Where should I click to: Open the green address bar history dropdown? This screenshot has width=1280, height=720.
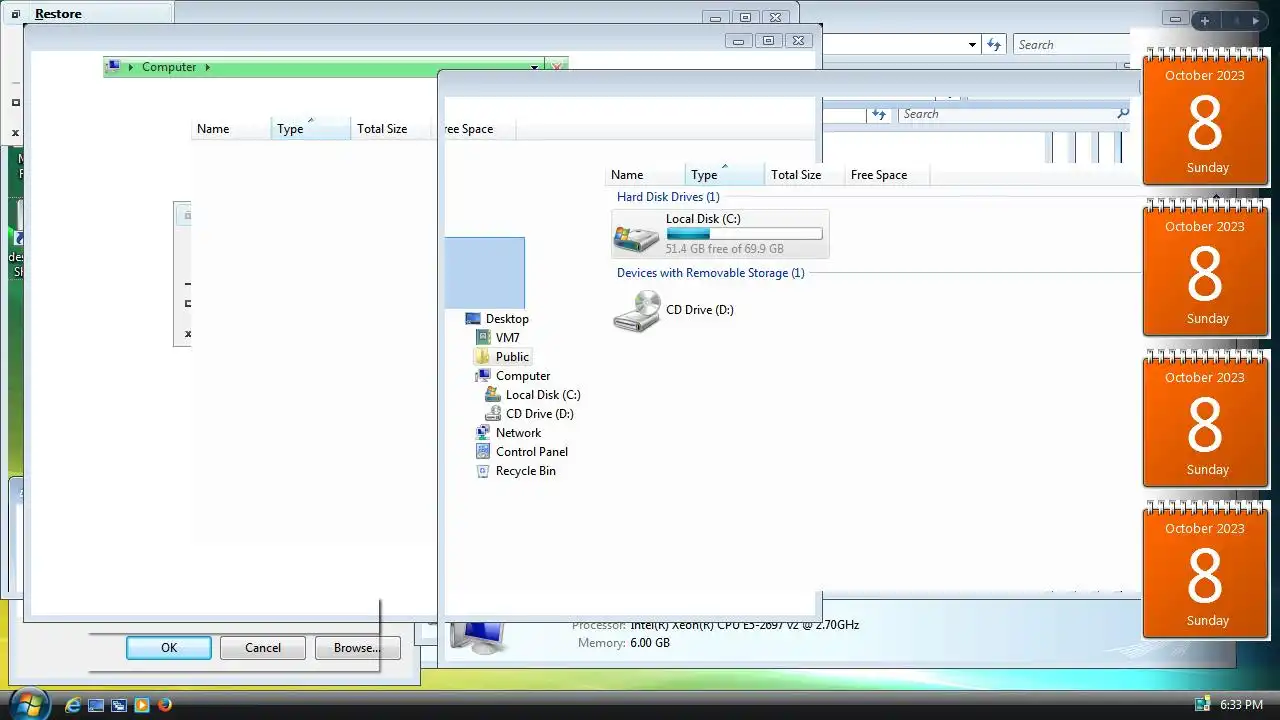tap(534, 67)
